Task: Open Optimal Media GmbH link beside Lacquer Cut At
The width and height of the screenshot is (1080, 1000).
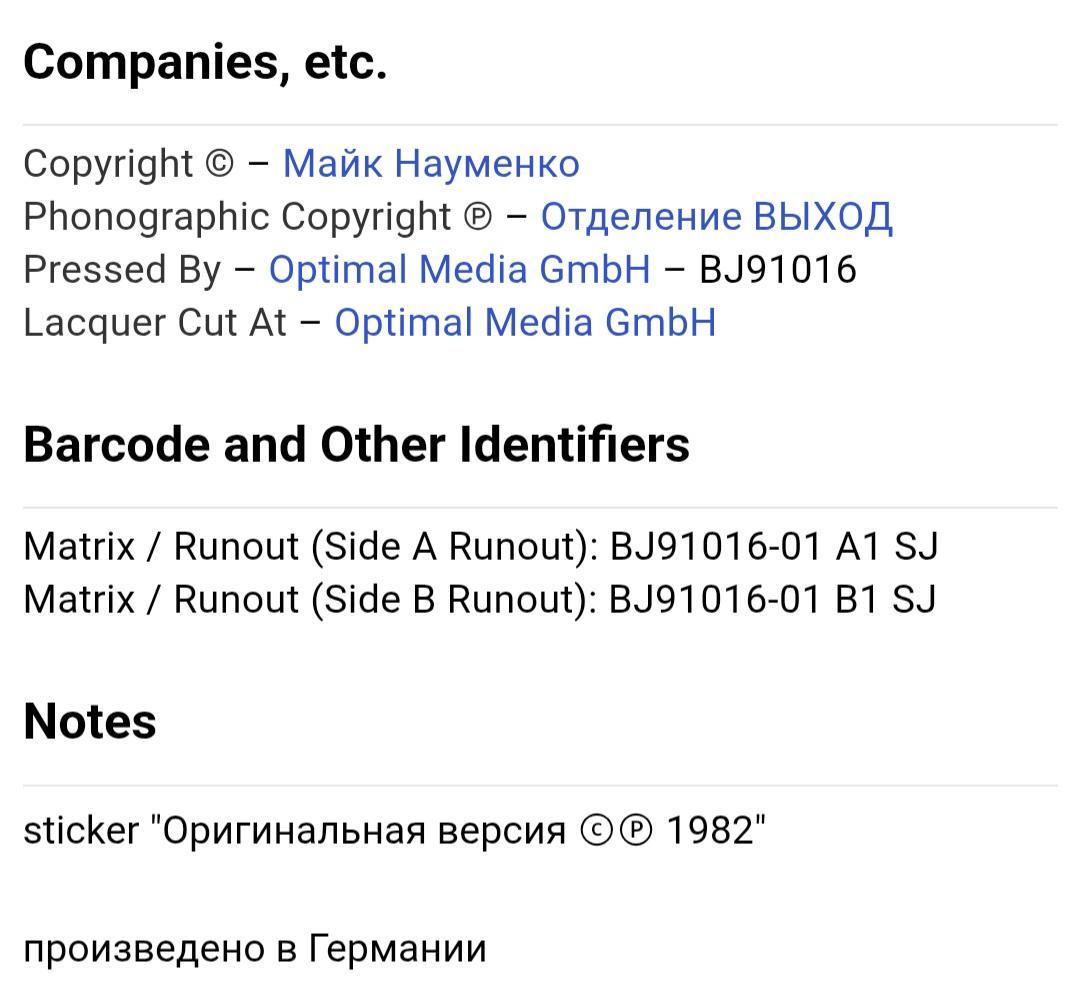Action: (x=525, y=322)
